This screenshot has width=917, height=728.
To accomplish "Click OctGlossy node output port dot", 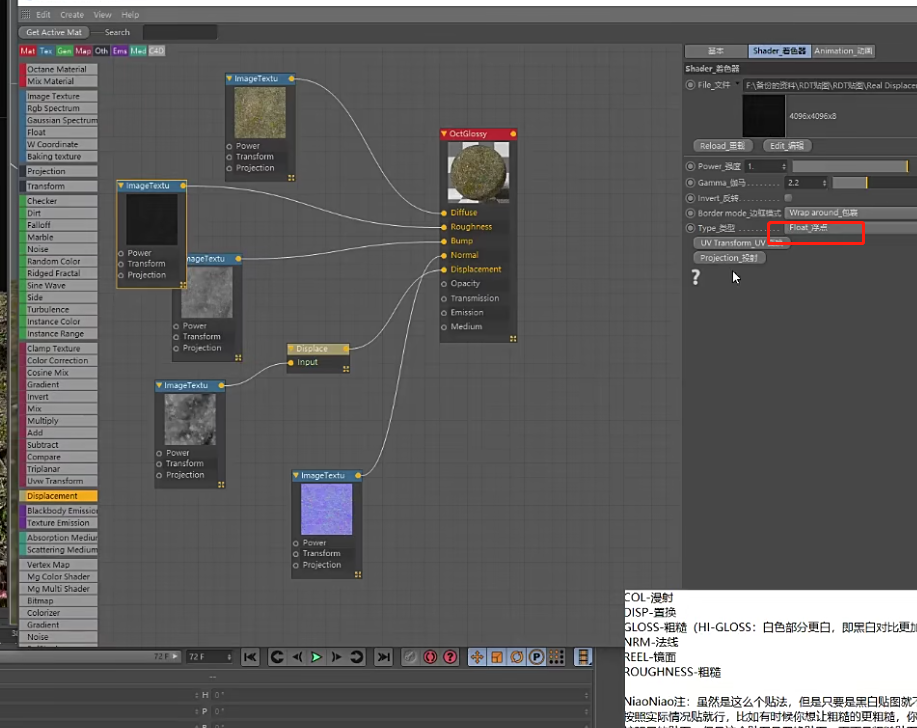I will [x=513, y=134].
